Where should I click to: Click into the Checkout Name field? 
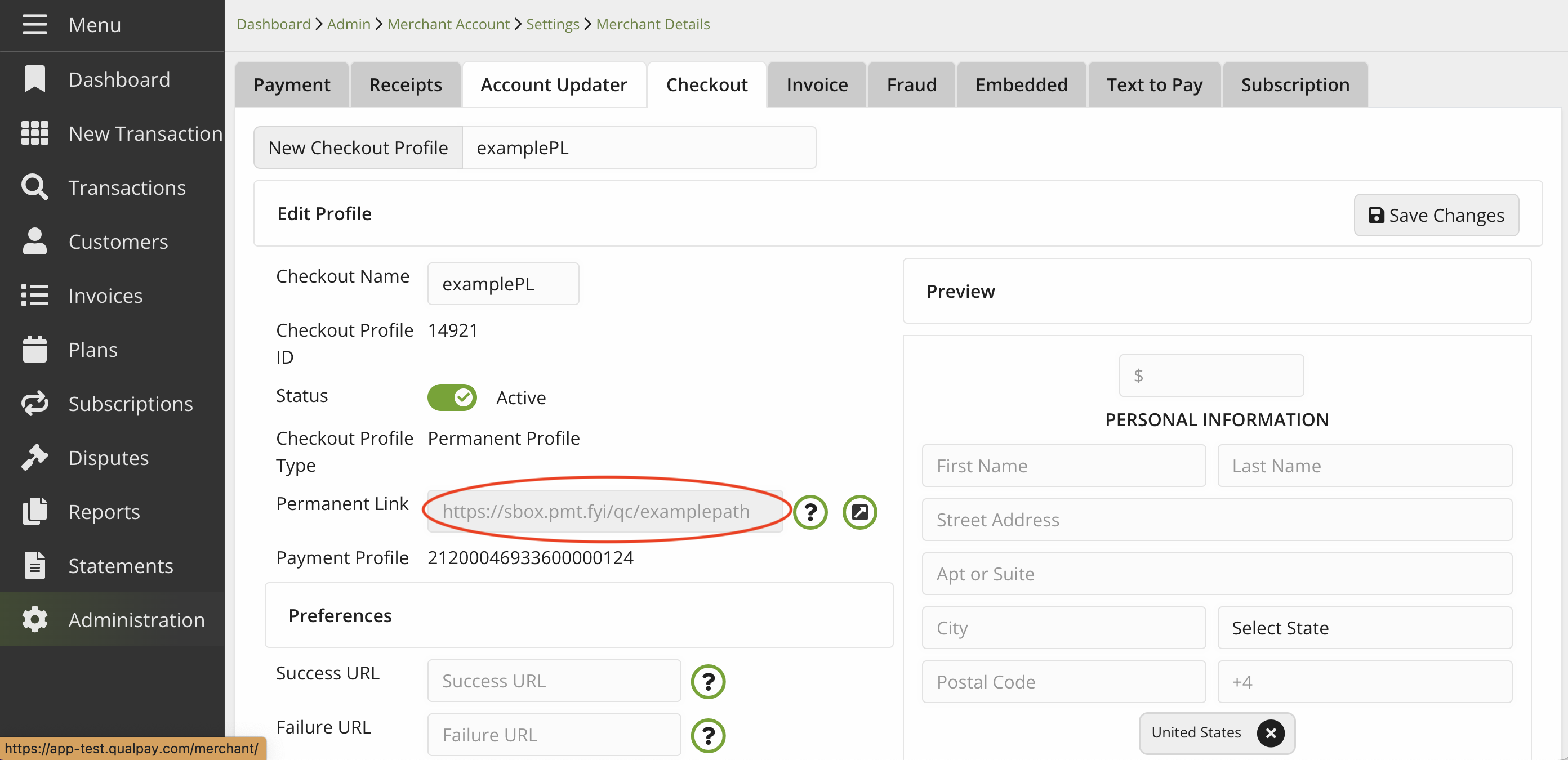503,284
